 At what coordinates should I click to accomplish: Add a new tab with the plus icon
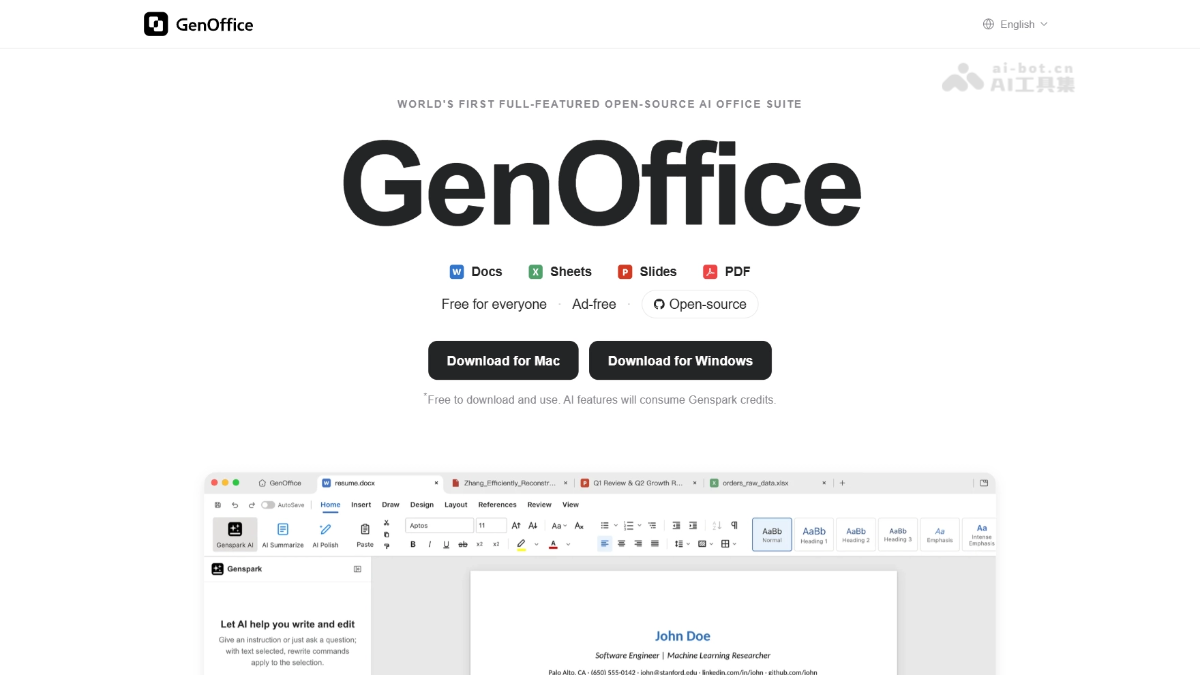(x=842, y=483)
